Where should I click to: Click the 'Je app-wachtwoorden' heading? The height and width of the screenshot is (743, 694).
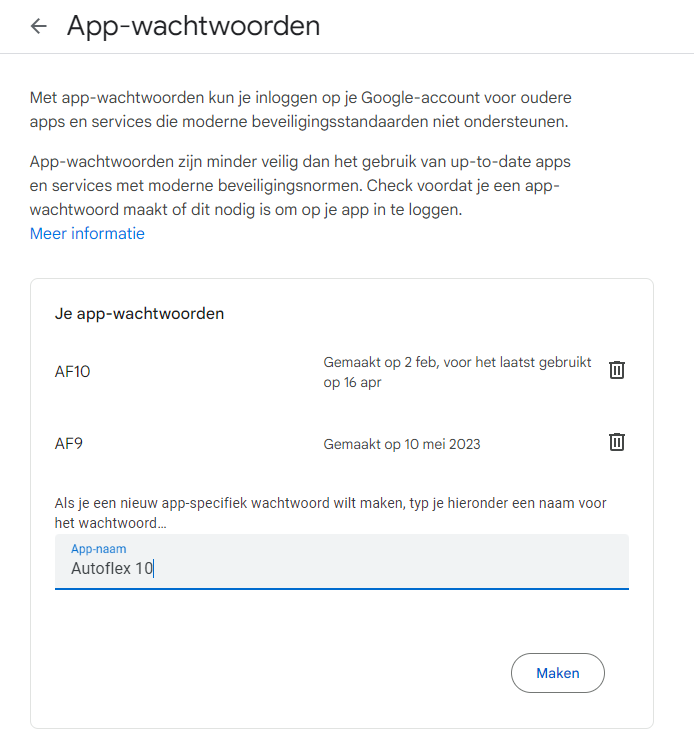point(139,314)
